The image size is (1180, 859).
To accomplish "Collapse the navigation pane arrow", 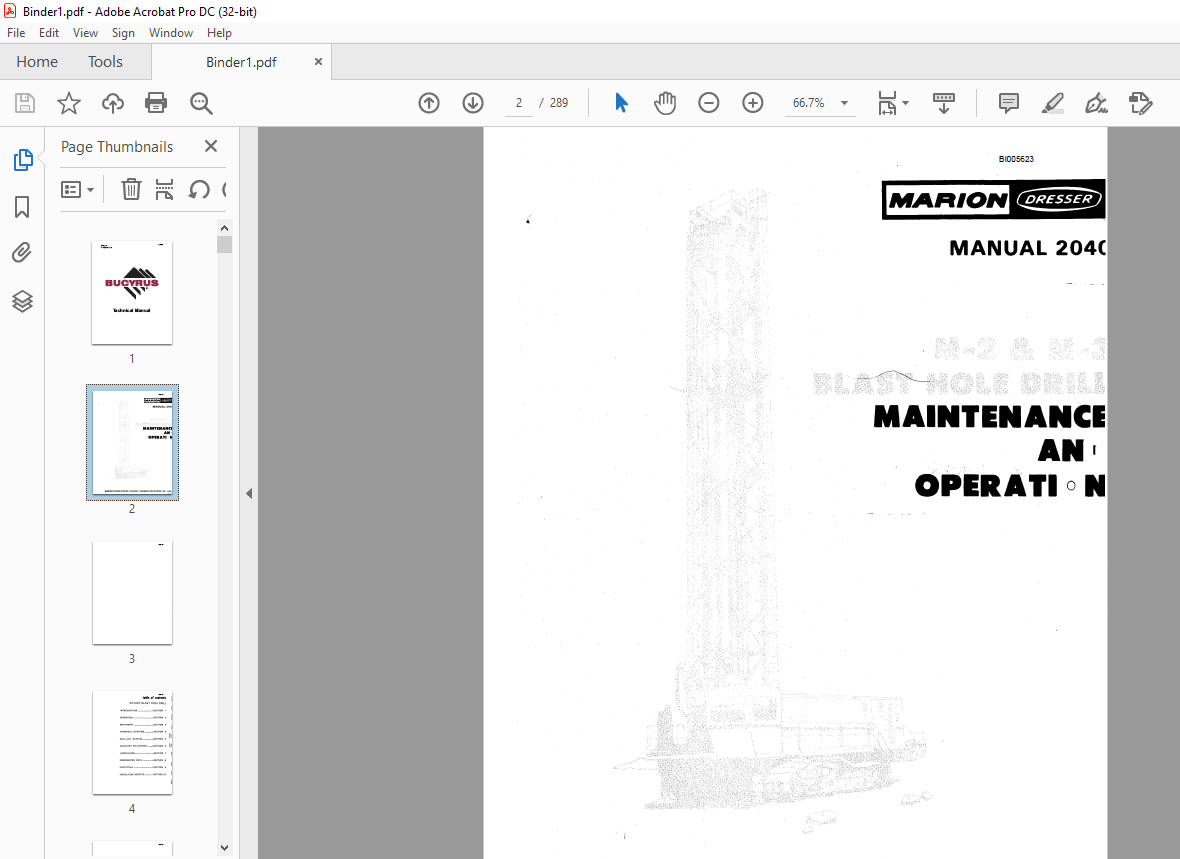I will point(249,494).
